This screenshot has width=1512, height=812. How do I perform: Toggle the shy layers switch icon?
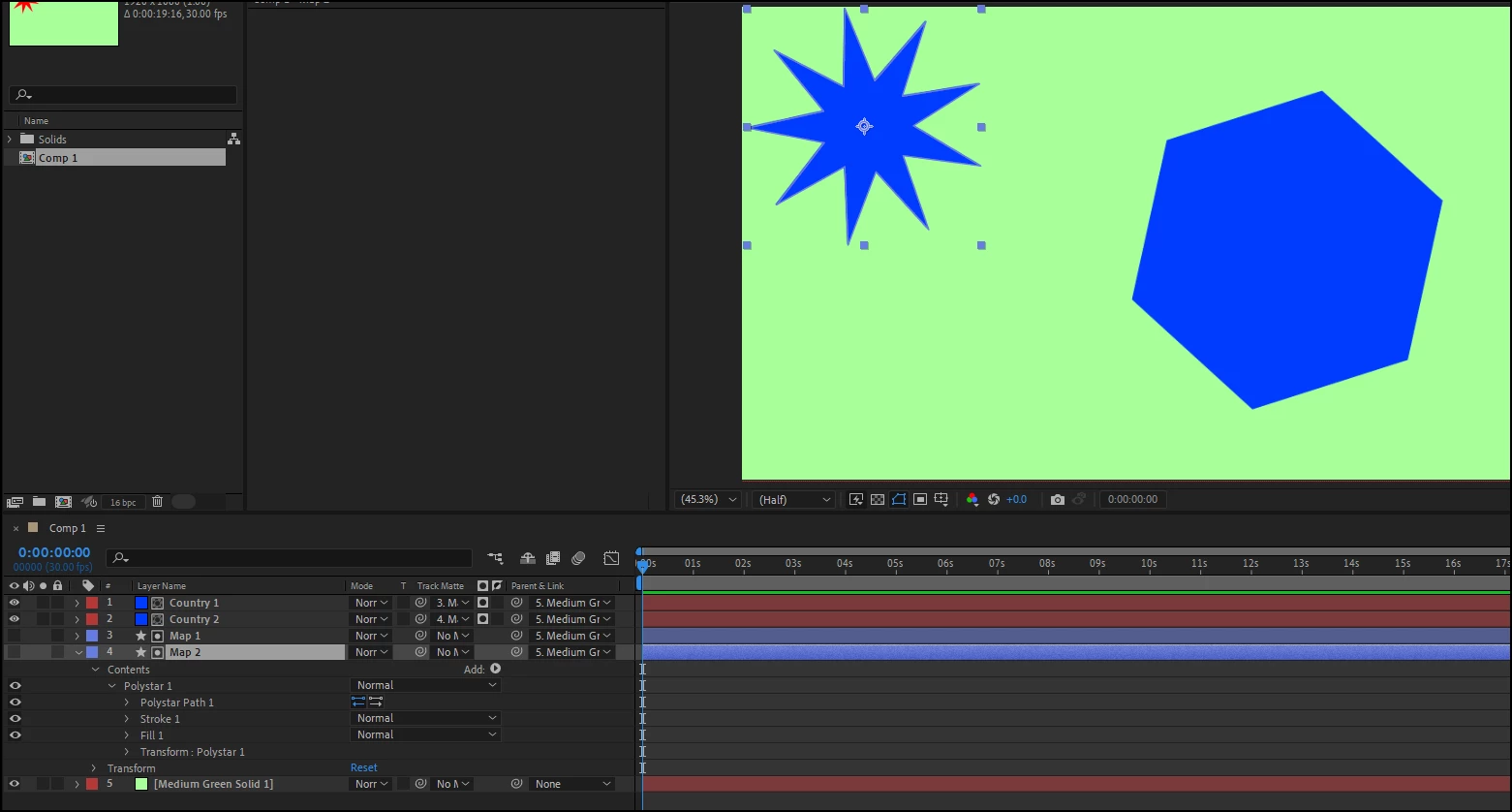click(x=528, y=558)
